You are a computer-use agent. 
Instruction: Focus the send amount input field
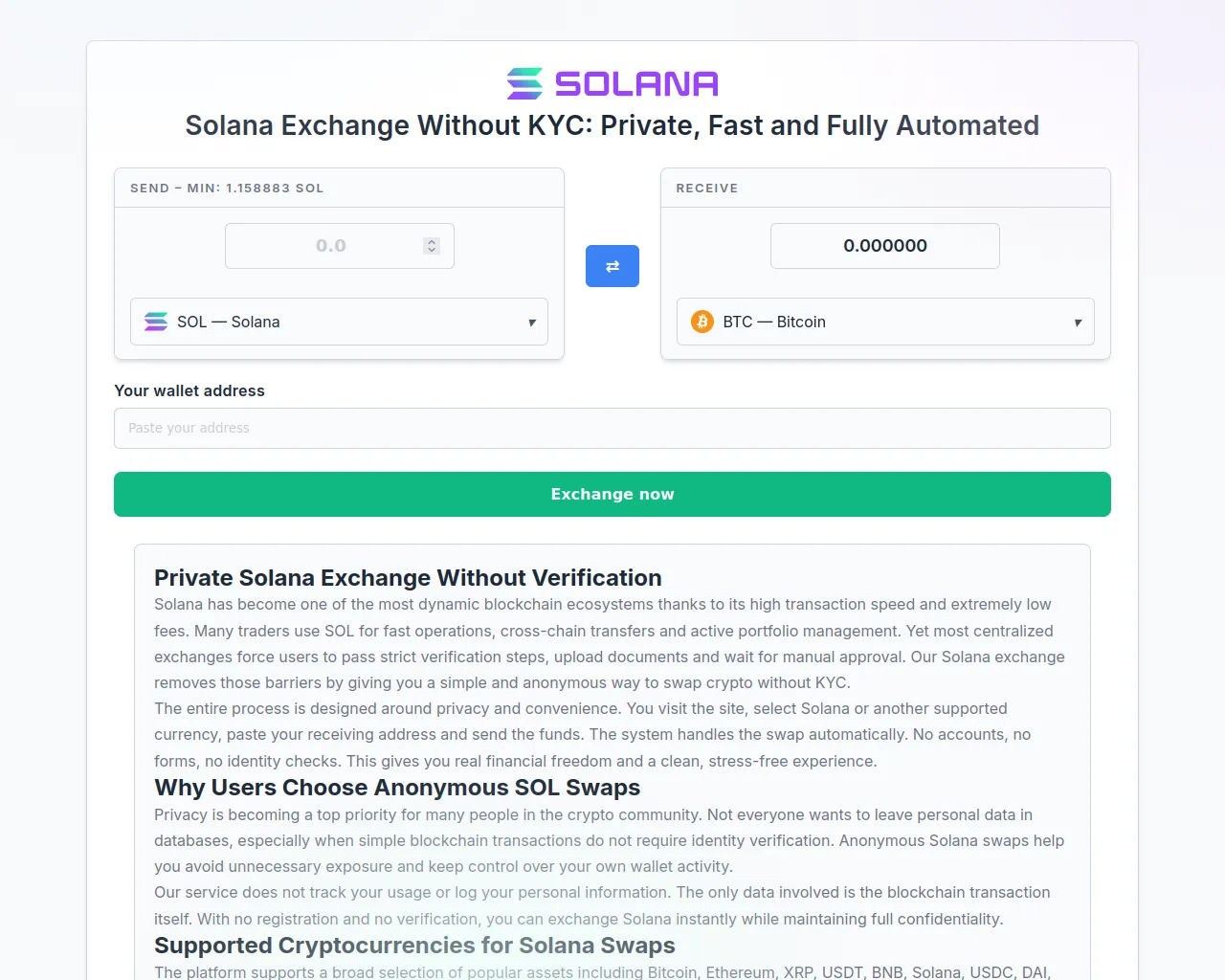click(x=325, y=246)
